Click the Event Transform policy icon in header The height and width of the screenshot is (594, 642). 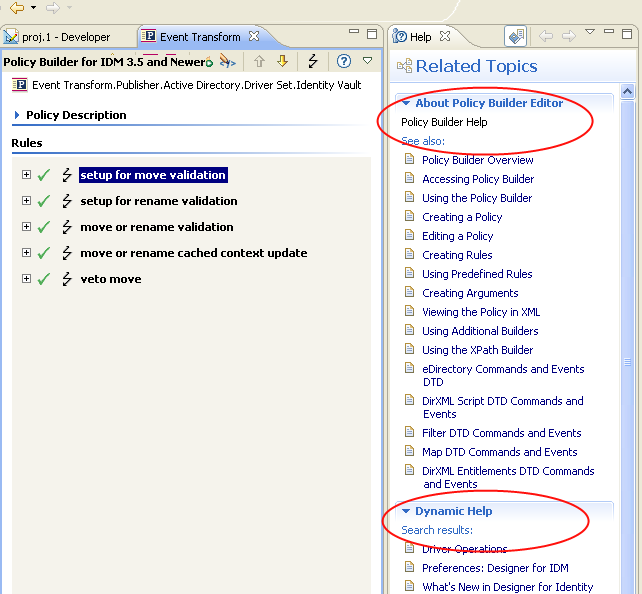click(x=19, y=85)
